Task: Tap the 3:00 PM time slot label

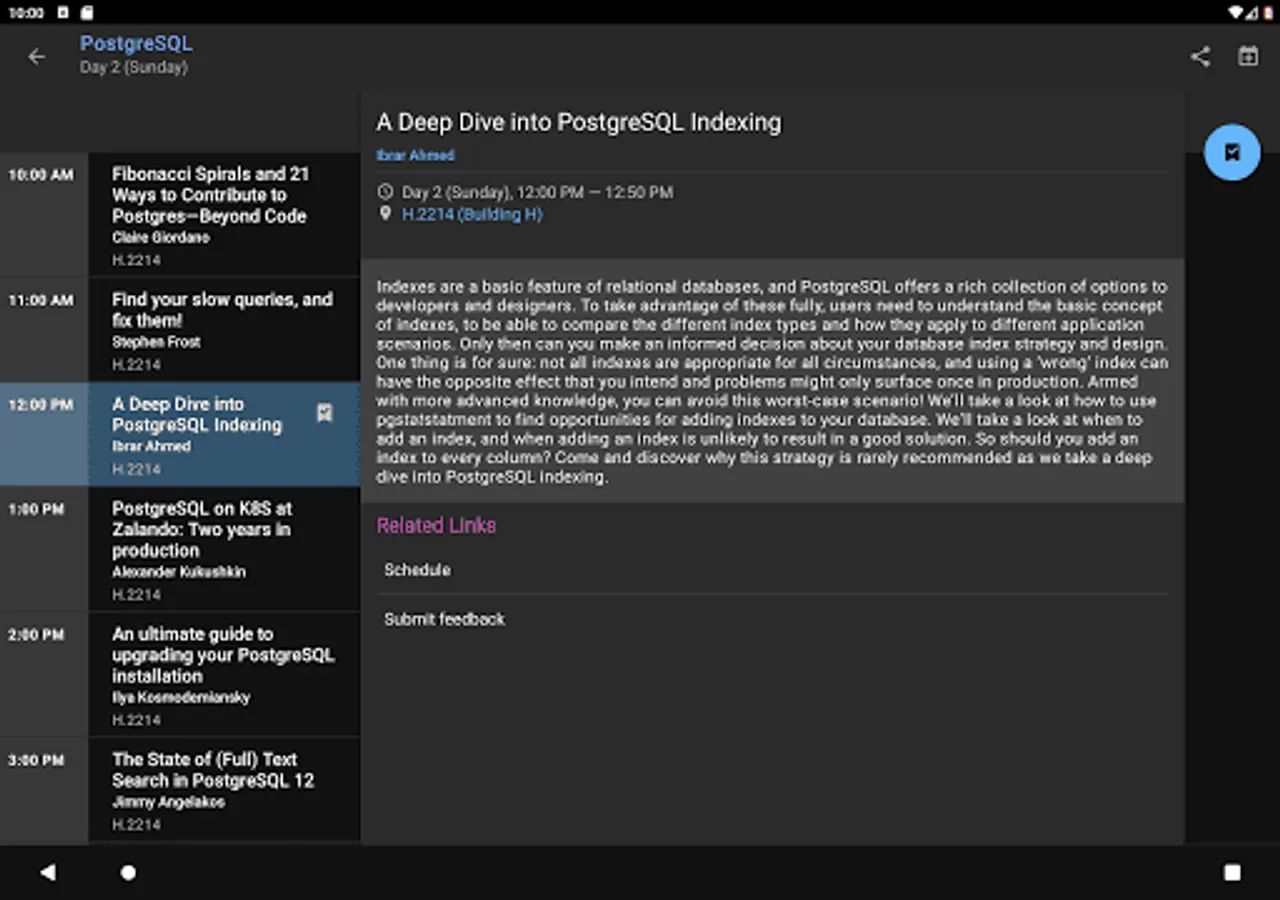Action: click(36, 760)
